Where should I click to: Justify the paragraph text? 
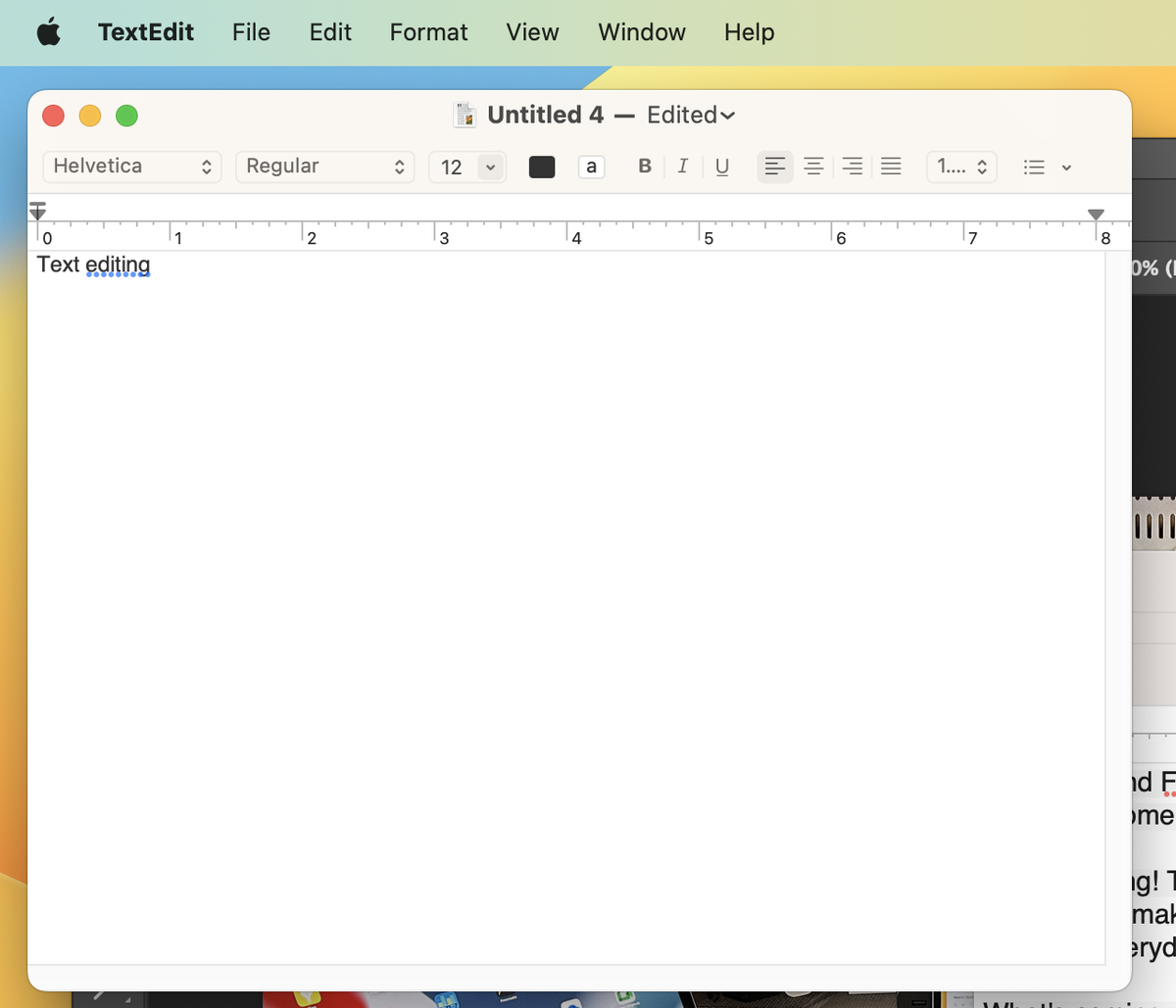coord(891,166)
